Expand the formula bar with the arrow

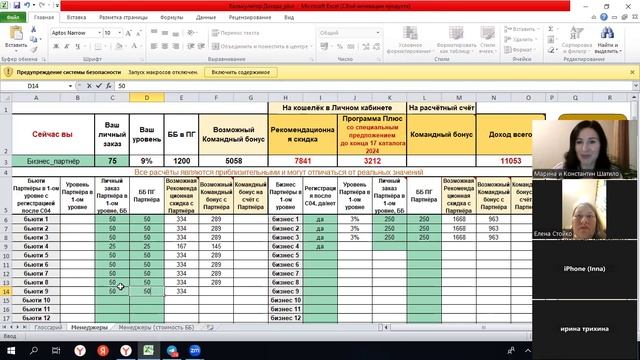click(x=635, y=86)
